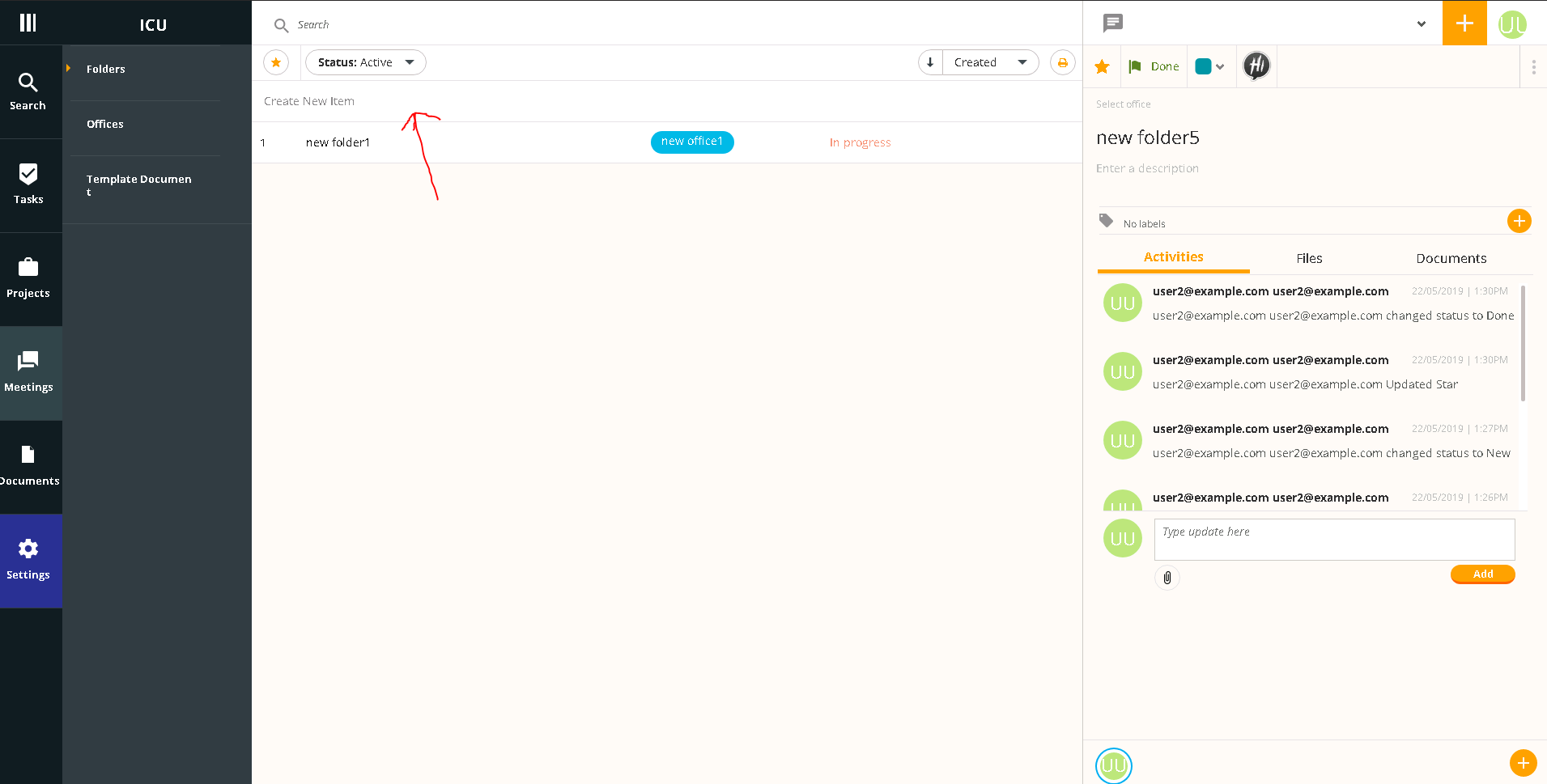Switch to the Activities tab
The image size is (1547, 784).
pos(1173,257)
